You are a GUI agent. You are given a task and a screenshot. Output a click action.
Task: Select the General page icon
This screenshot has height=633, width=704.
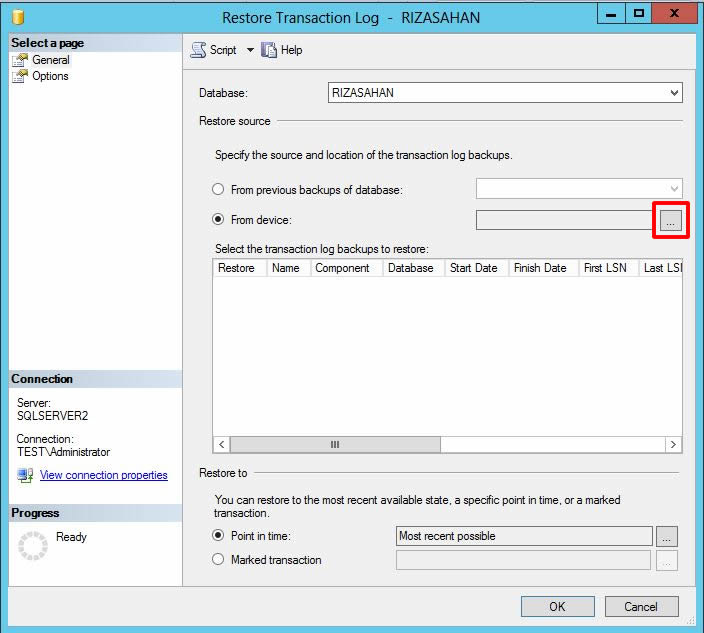coord(20,60)
